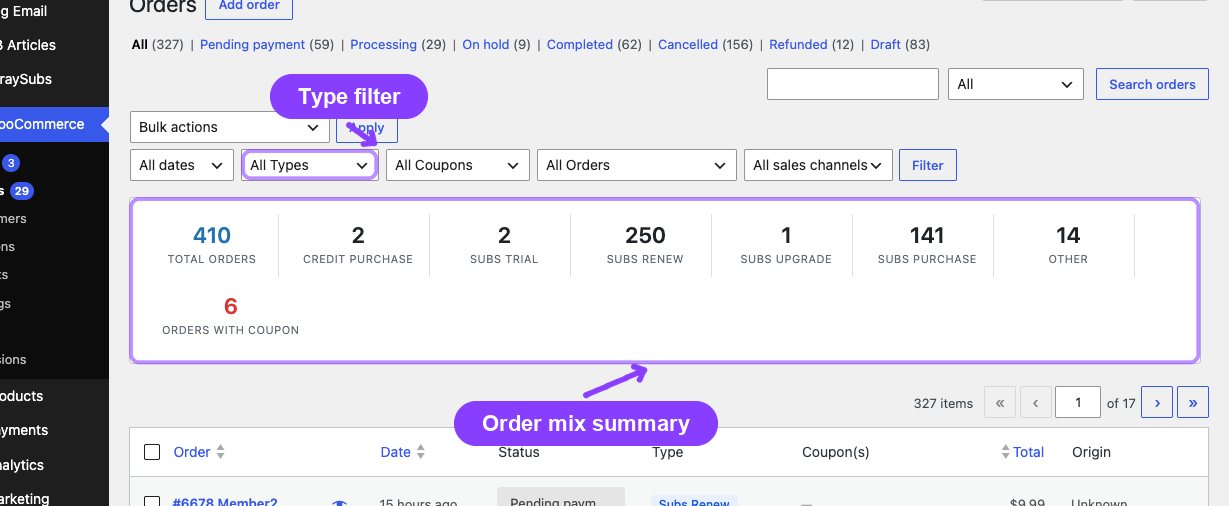
Task: Filter by Refunded status
Action: (x=798, y=44)
